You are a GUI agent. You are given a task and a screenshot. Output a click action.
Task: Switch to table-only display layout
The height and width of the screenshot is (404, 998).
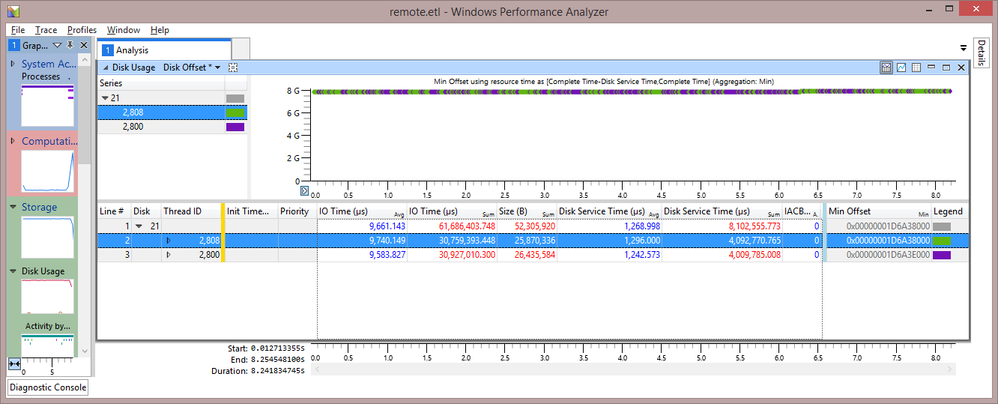(x=917, y=67)
